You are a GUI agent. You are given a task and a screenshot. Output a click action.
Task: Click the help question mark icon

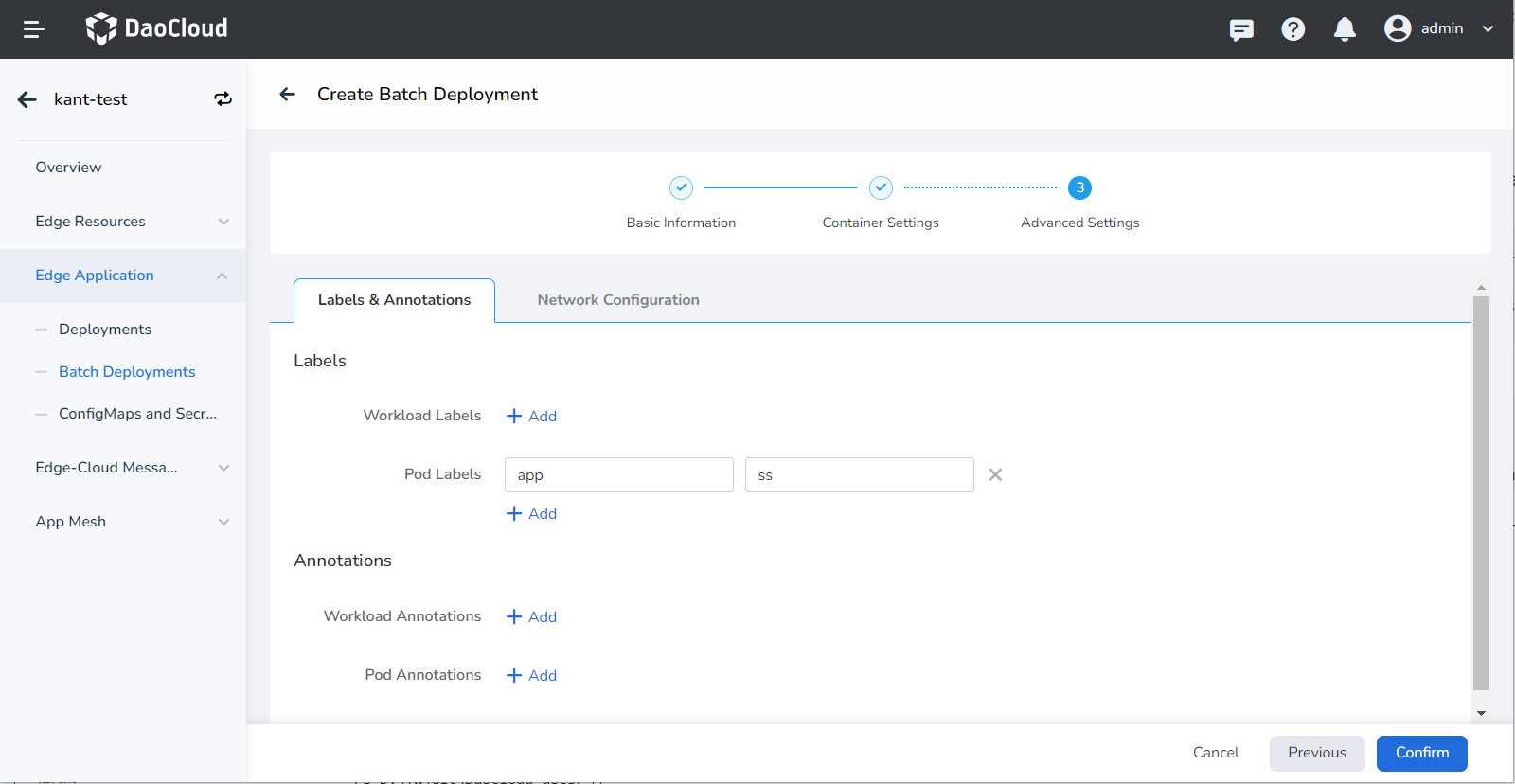(1292, 29)
